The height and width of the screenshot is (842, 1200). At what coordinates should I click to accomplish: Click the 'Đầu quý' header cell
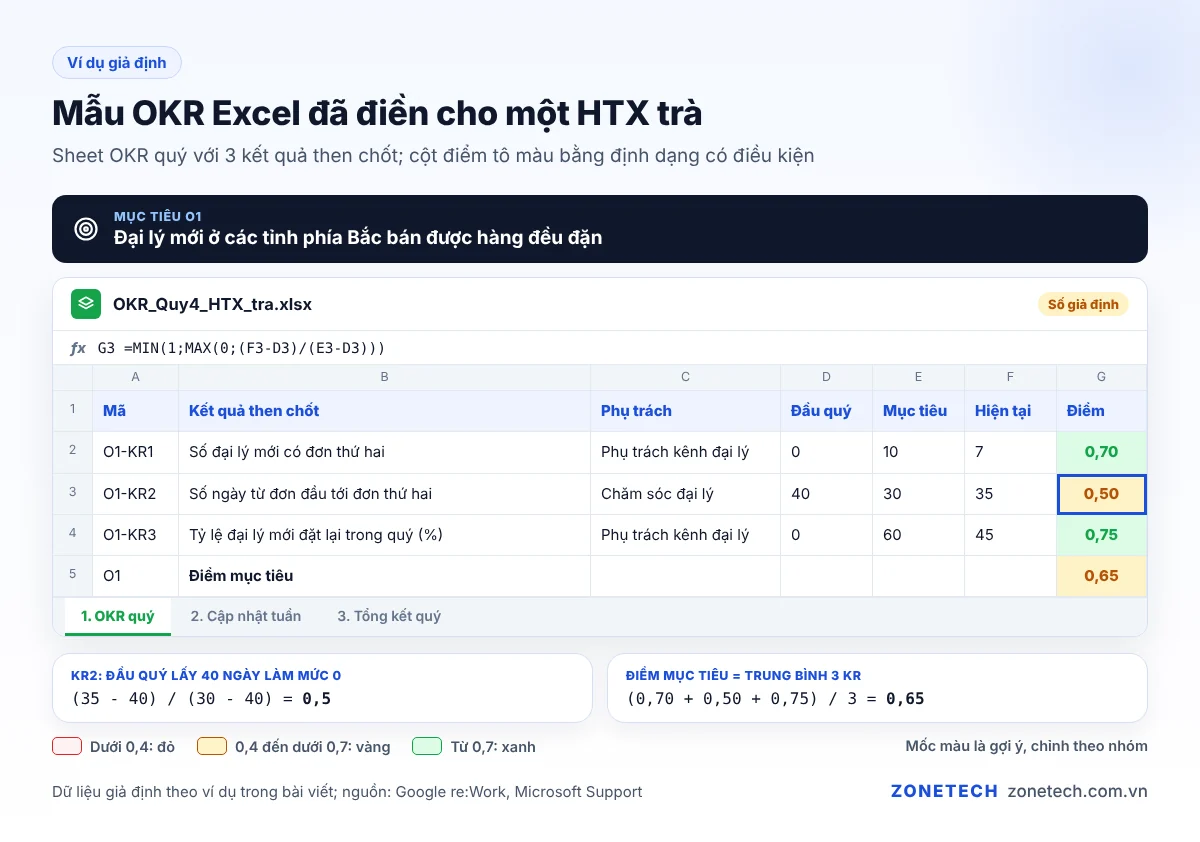click(x=826, y=411)
